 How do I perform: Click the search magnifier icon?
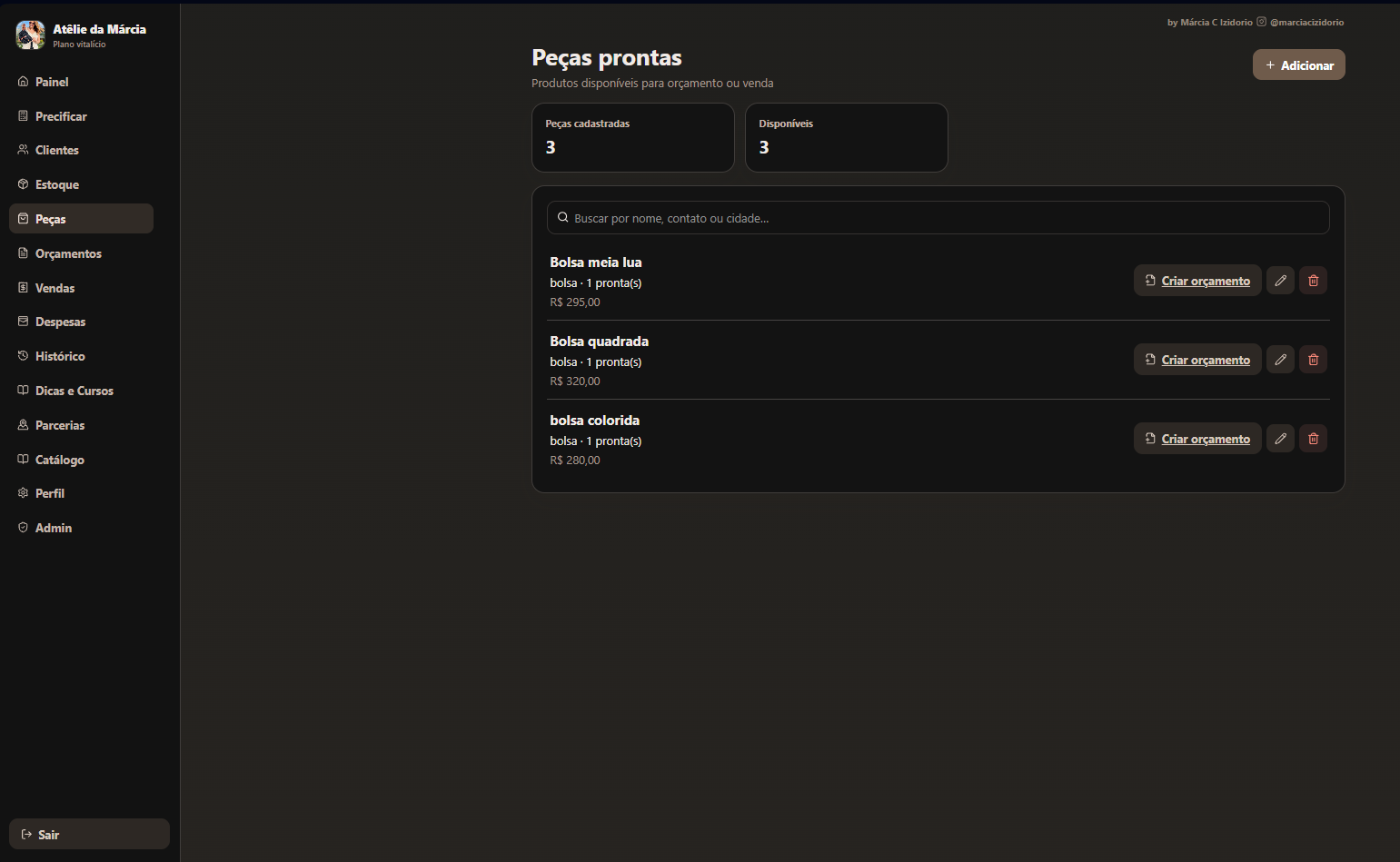coord(563,218)
